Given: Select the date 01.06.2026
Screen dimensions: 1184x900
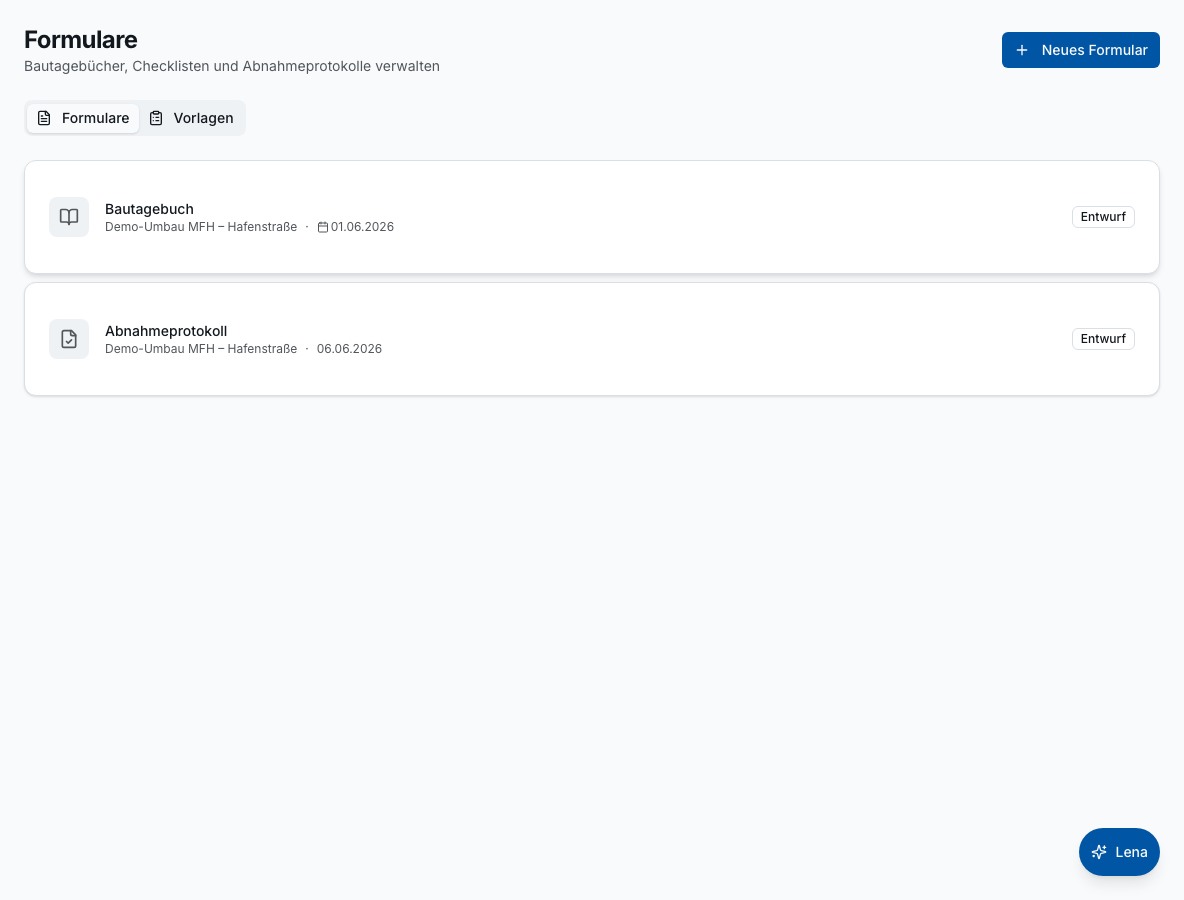Looking at the screenshot, I should pos(362,227).
